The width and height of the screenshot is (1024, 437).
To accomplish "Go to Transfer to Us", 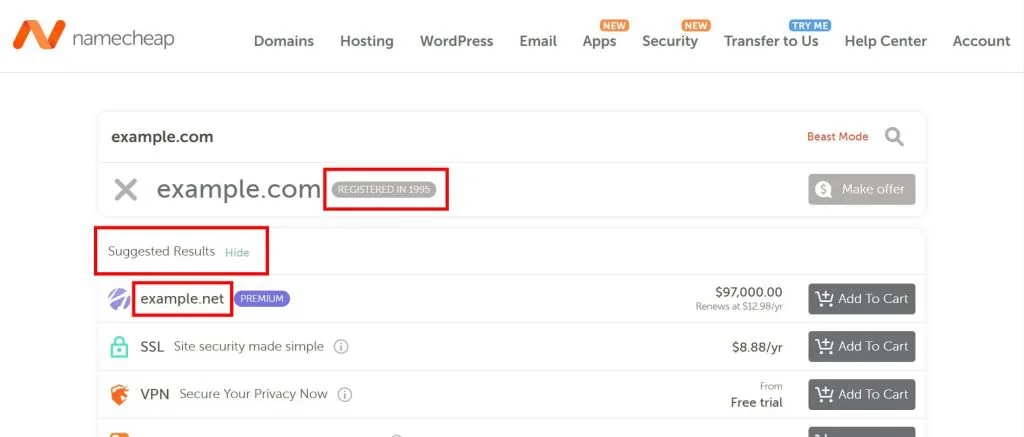I will (771, 41).
